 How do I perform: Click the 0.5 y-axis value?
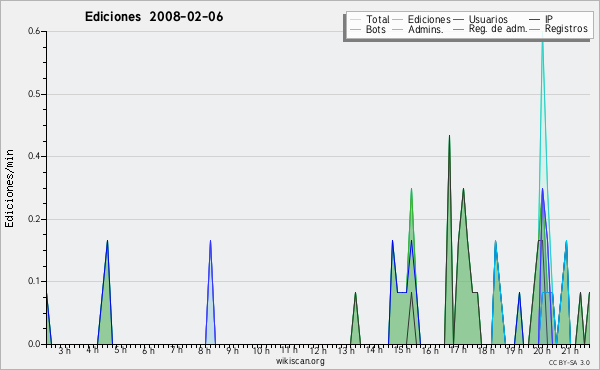coord(34,94)
